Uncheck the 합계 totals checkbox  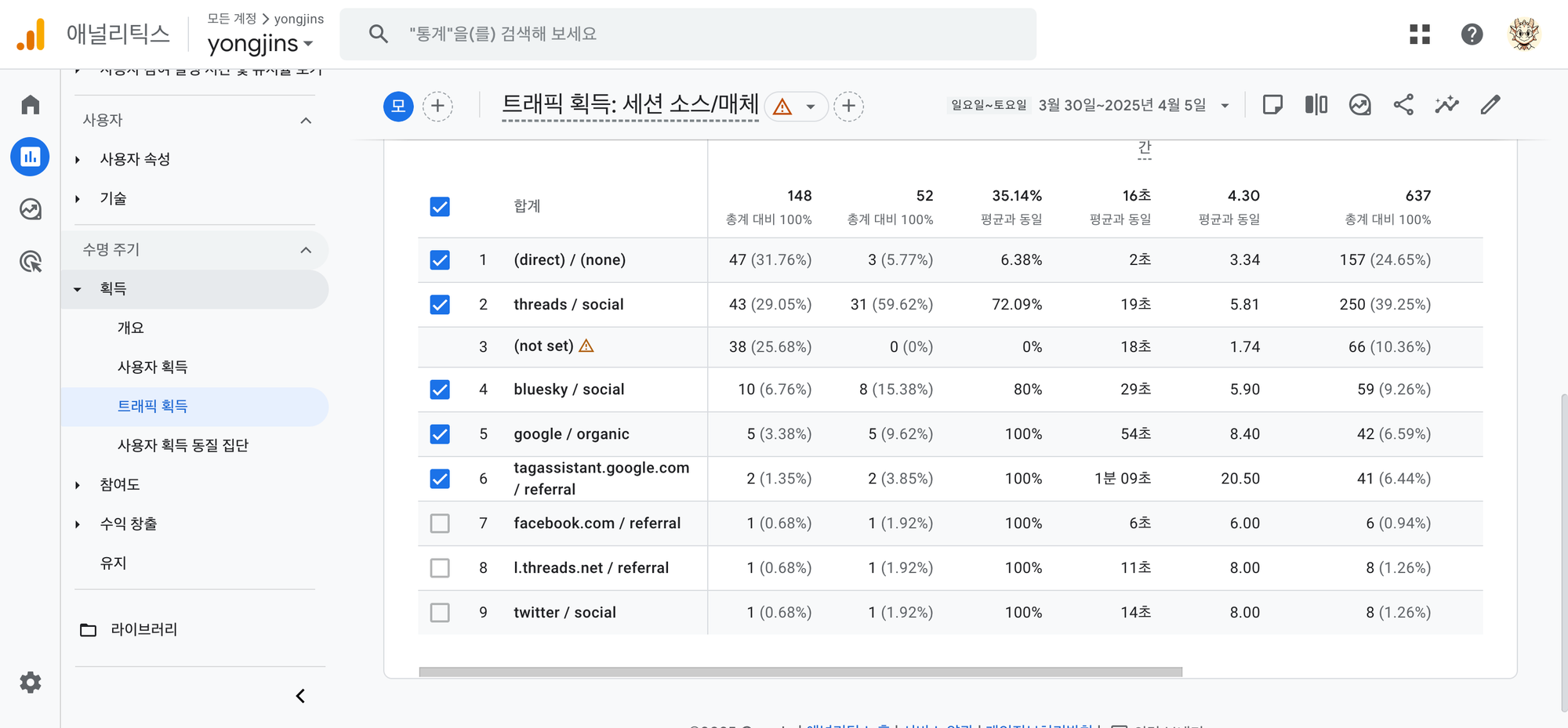(439, 206)
